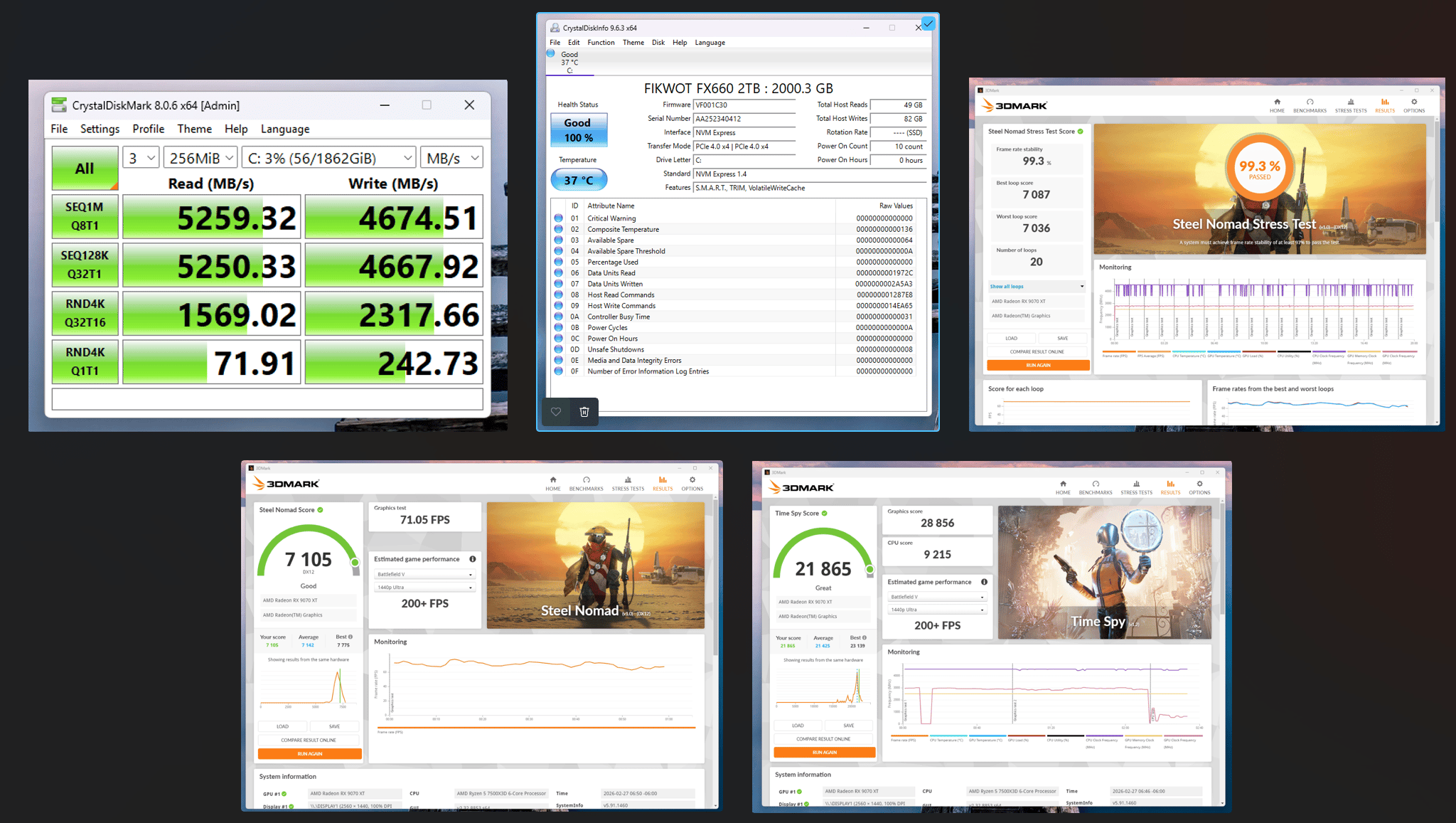Screen dimensions: 1456x823
Task: Click the 3DMARK logo in the Steel Nomad Stress Test window
Action: tap(1015, 106)
